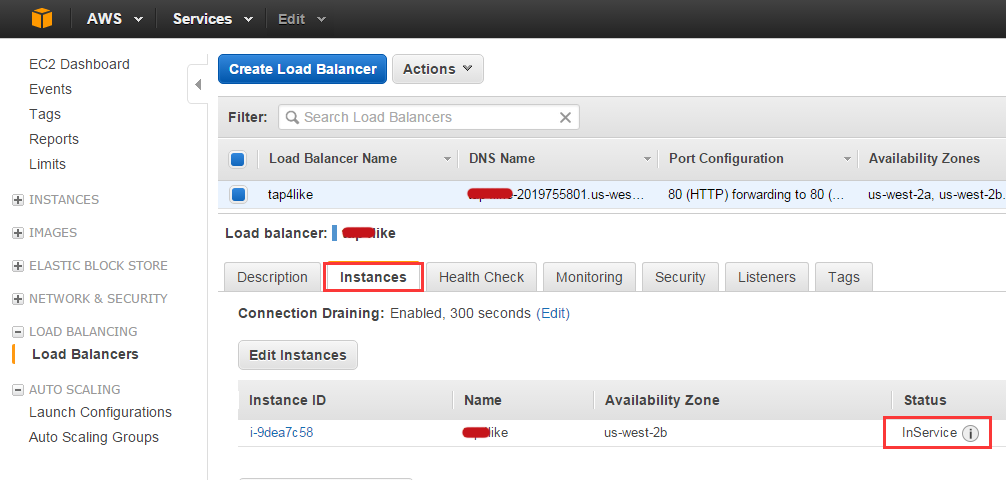Screen dimensions: 1006x480
Task: Click the AWS orange cube logo
Action: pos(42,19)
